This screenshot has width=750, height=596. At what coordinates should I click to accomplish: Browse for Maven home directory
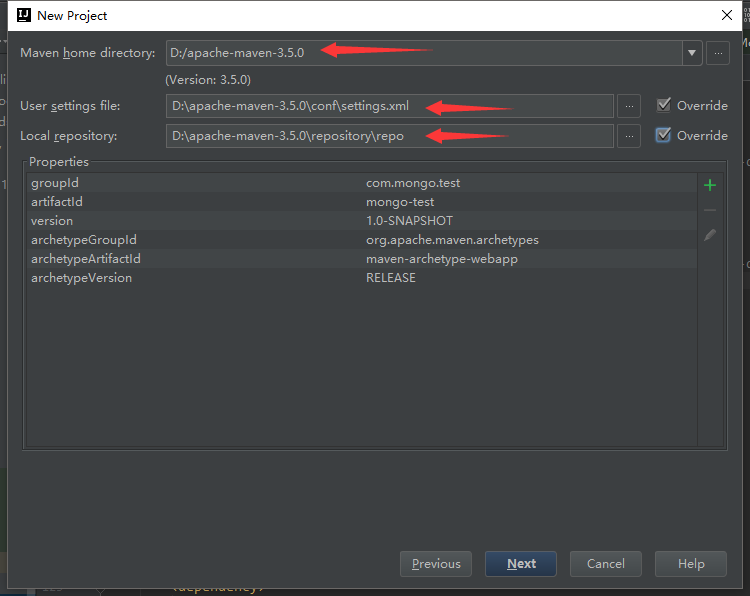(718, 53)
